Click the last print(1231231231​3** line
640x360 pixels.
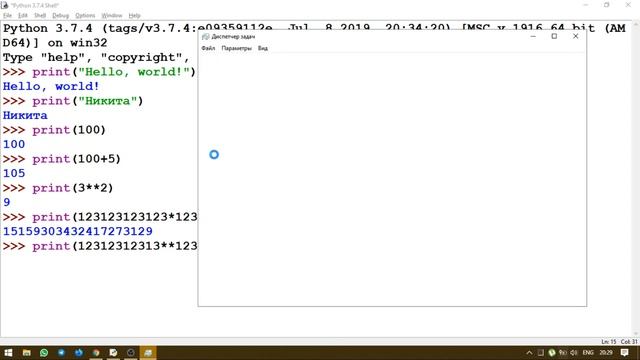click(100, 246)
